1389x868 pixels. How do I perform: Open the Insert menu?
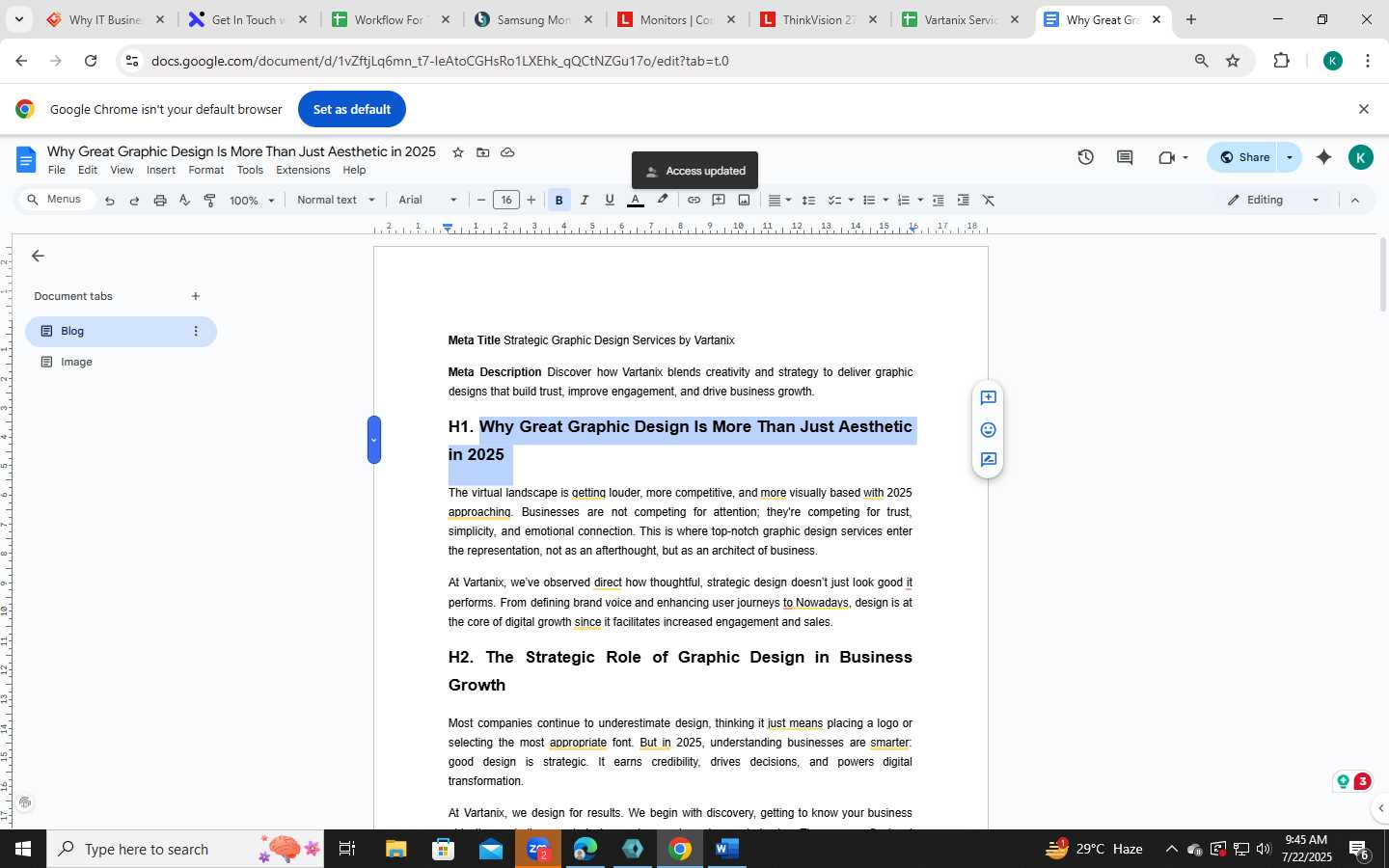coord(161,170)
